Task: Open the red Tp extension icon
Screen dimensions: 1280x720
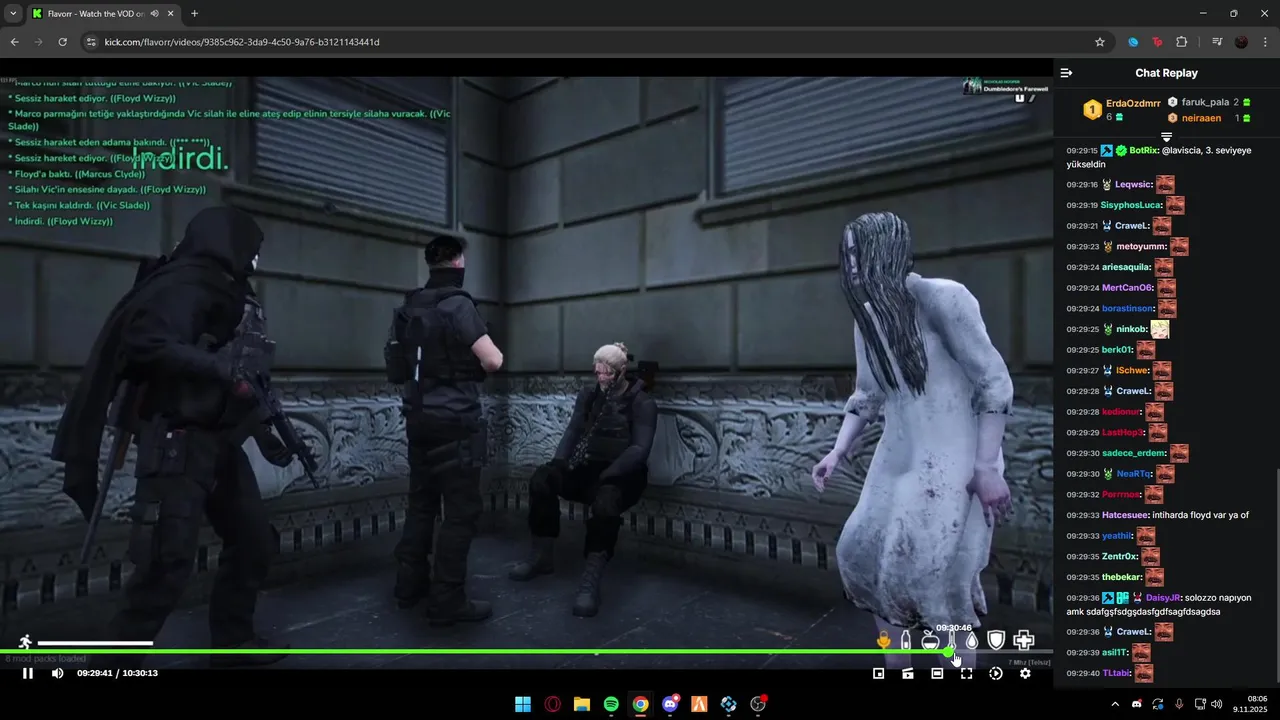Action: coord(1157,42)
